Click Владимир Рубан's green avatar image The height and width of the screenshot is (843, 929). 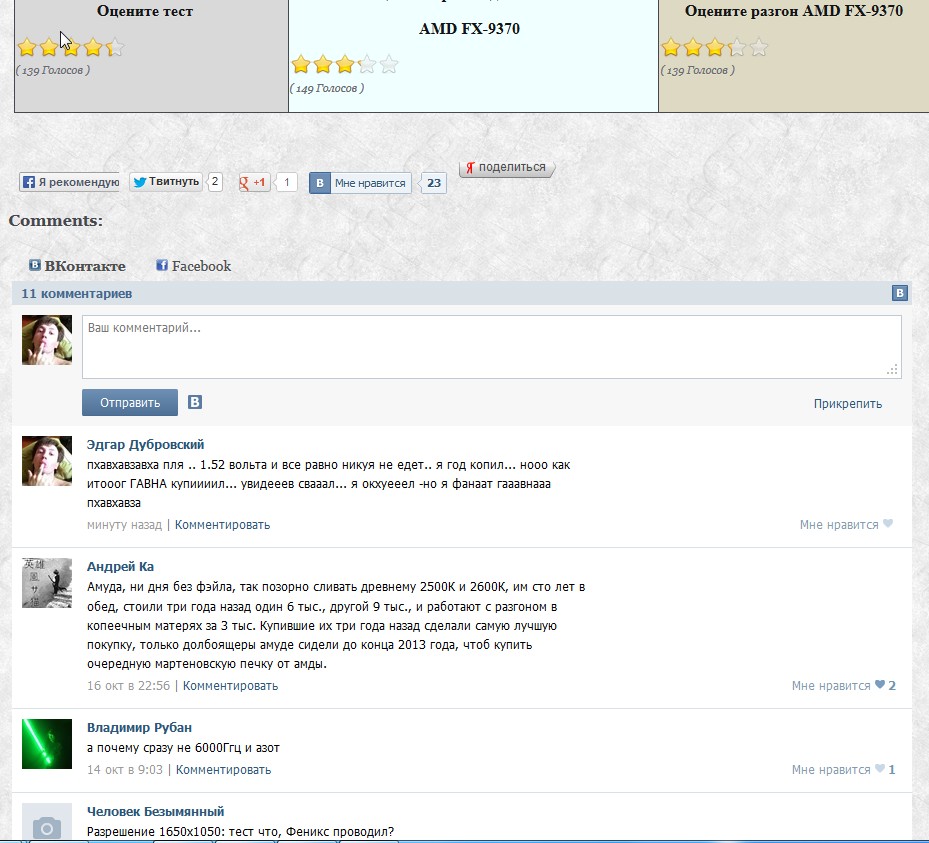pos(47,744)
